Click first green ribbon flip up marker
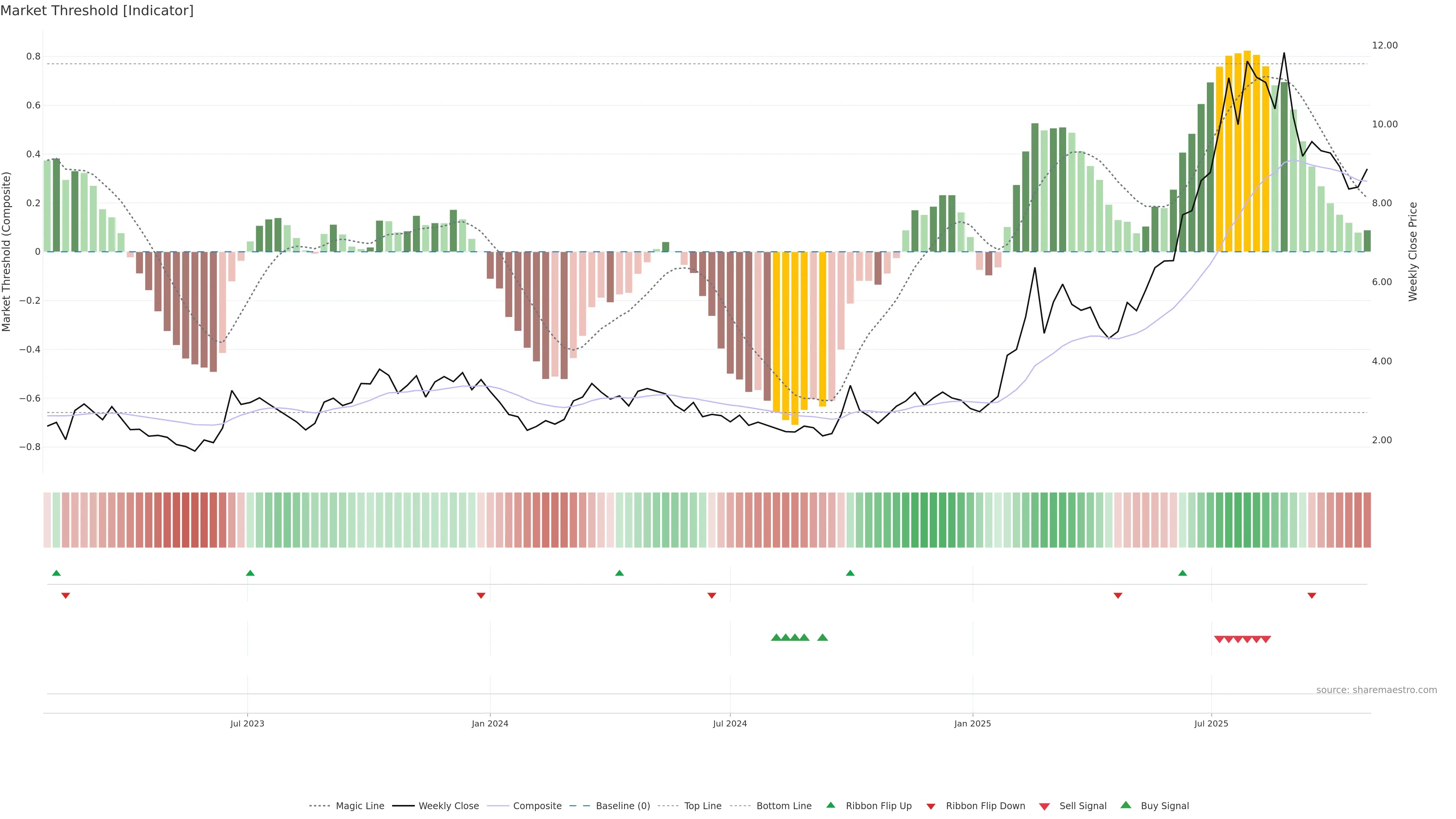The image size is (1456, 819). [x=56, y=573]
